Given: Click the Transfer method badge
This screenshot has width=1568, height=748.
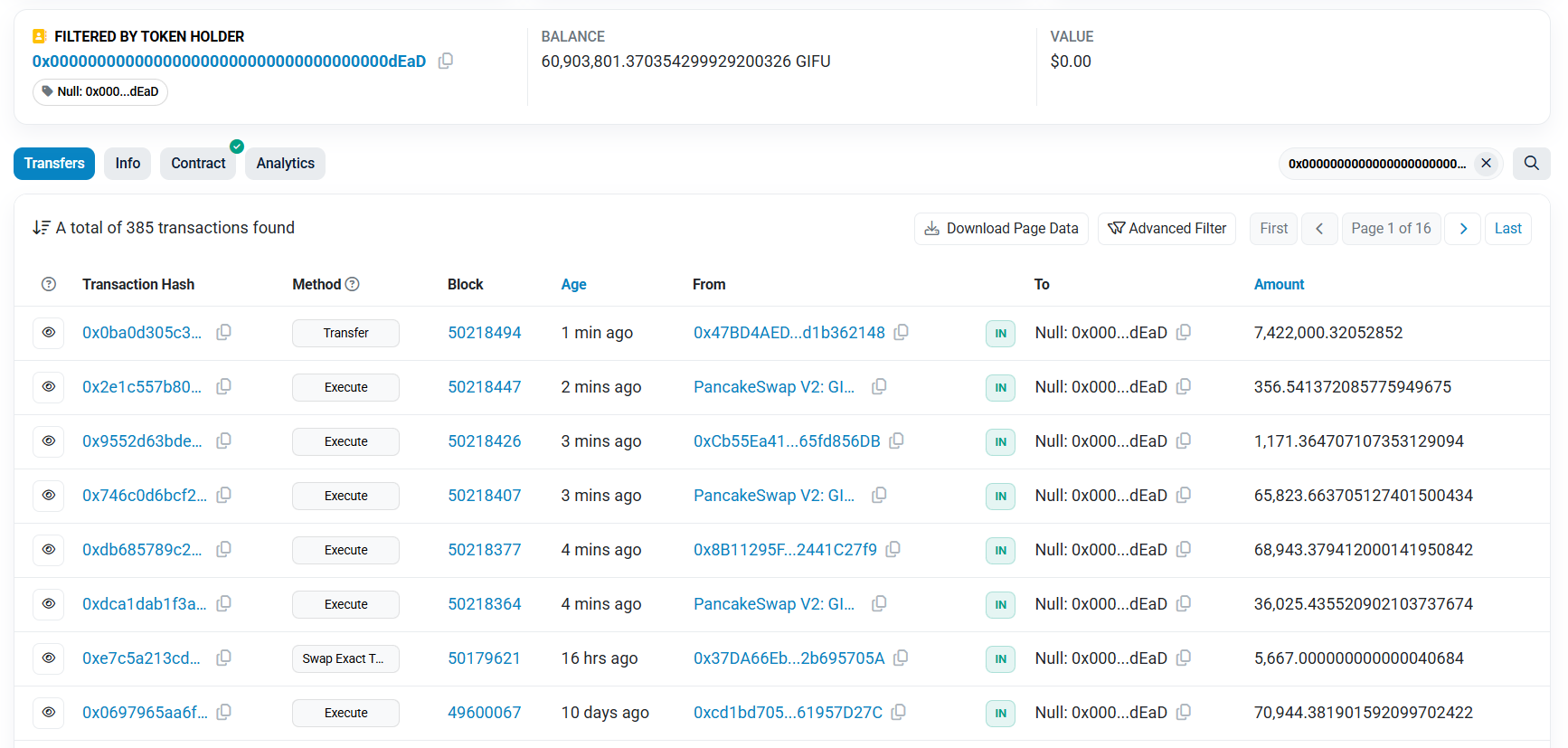Looking at the screenshot, I should (345, 333).
